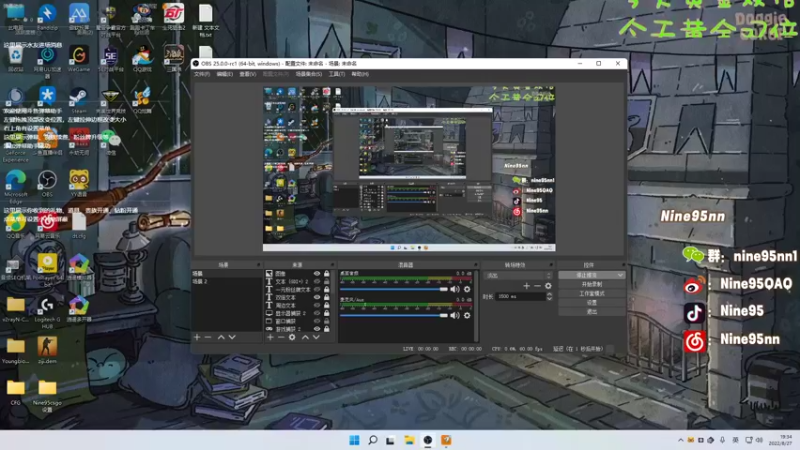Open the 编辑(E) menu
Screen dimensions: 800x450
(x=224, y=74)
